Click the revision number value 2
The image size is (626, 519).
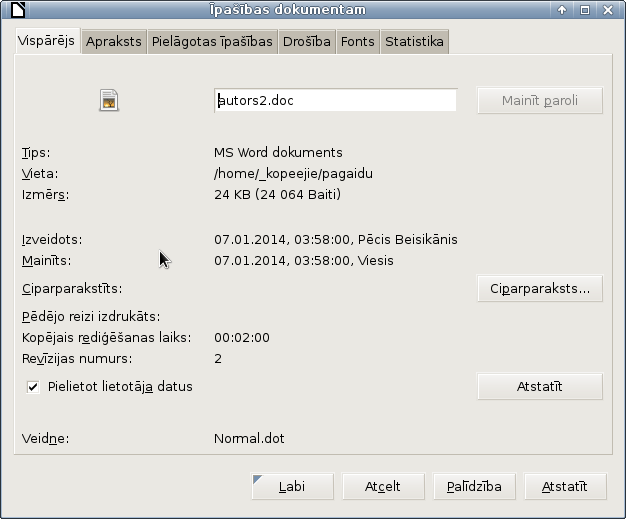coord(218,359)
